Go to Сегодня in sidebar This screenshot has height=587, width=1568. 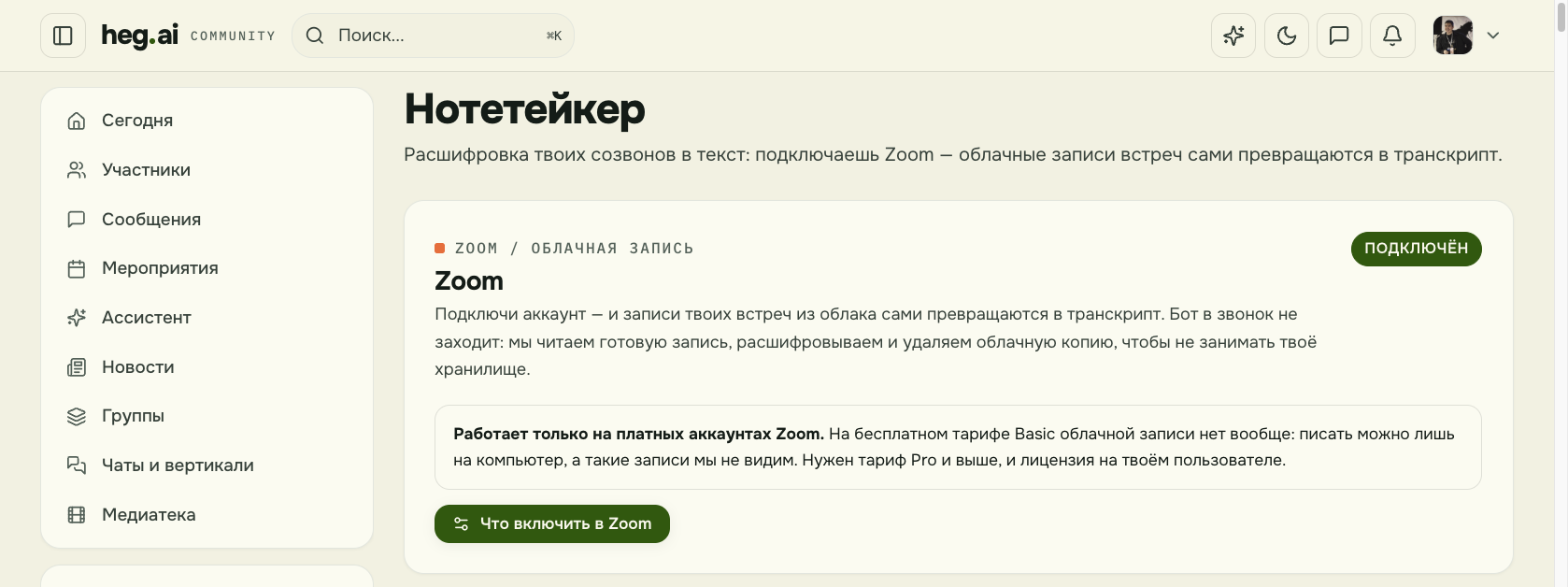pos(207,121)
